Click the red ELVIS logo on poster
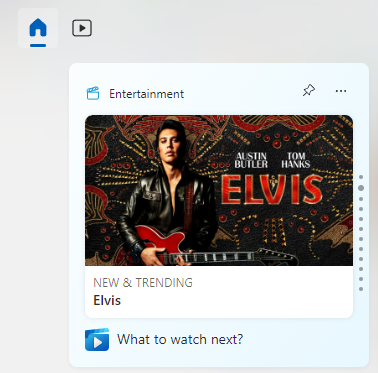 272,189
